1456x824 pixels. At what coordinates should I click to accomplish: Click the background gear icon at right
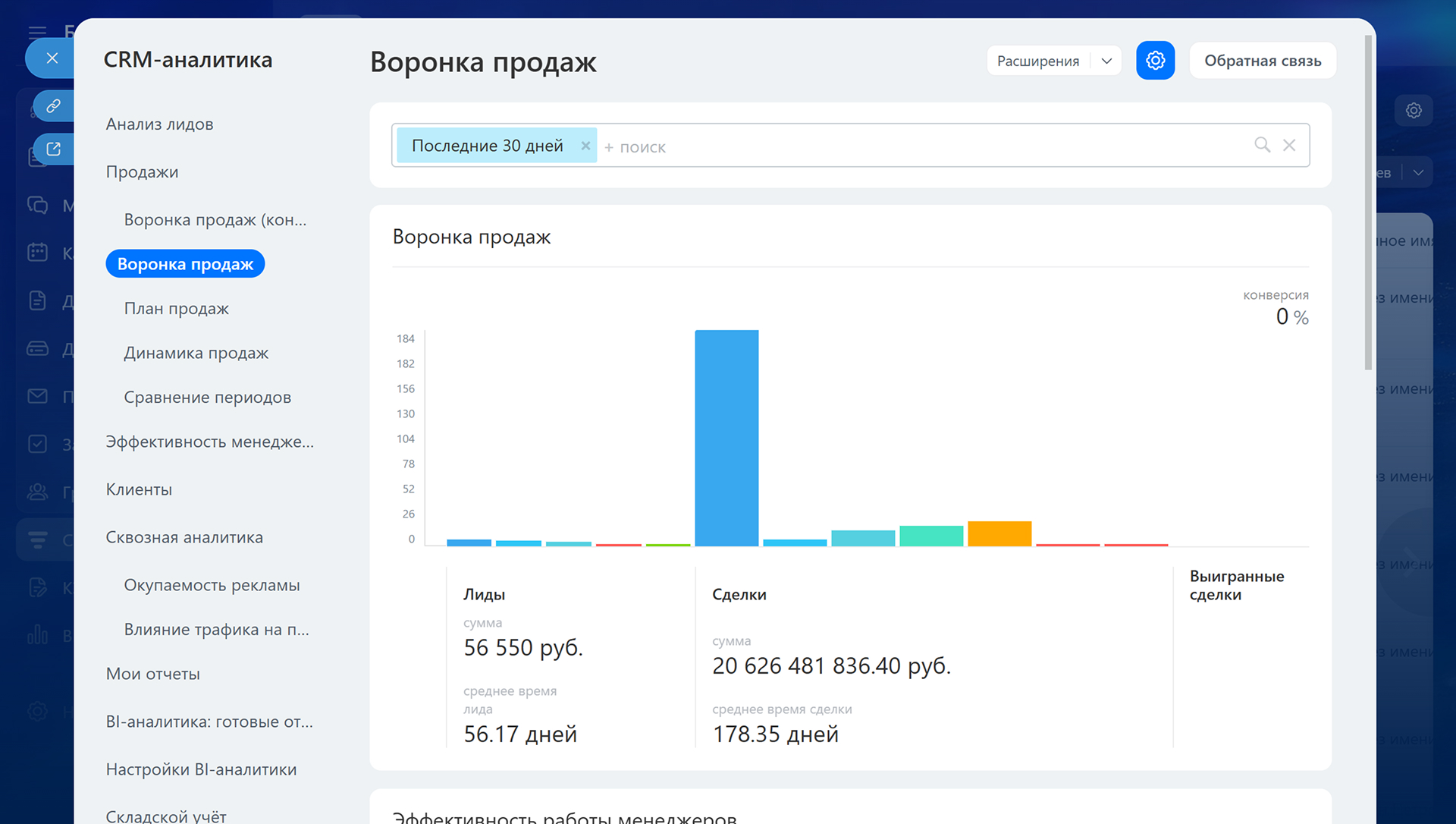(1414, 111)
